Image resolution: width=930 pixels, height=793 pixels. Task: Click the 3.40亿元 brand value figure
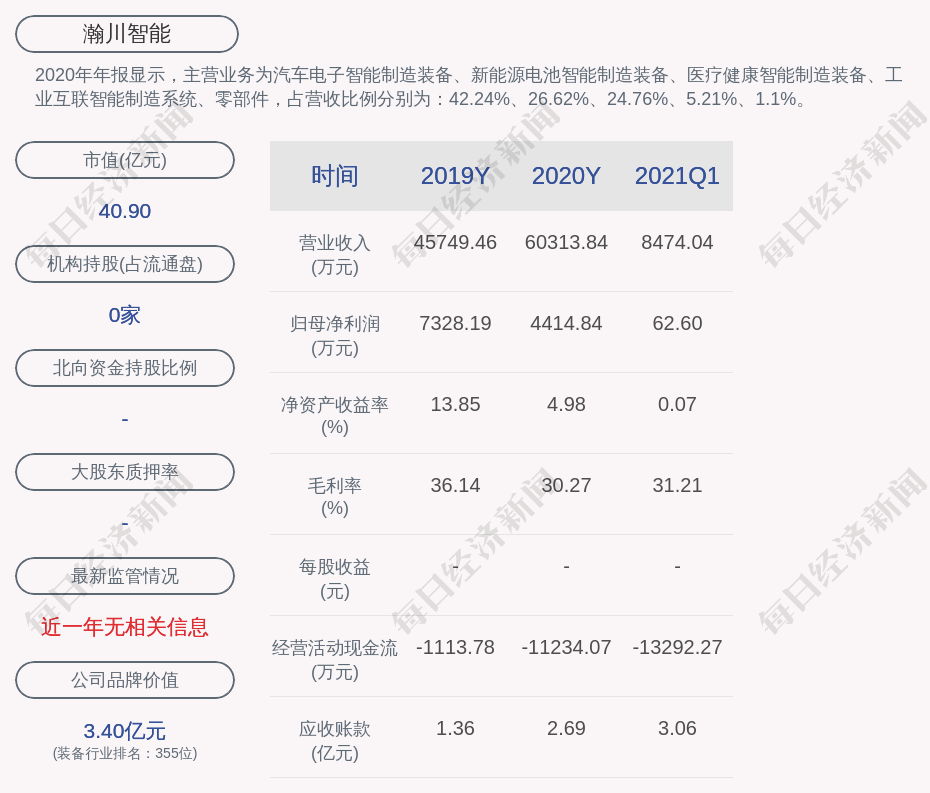pyautogui.click(x=125, y=731)
